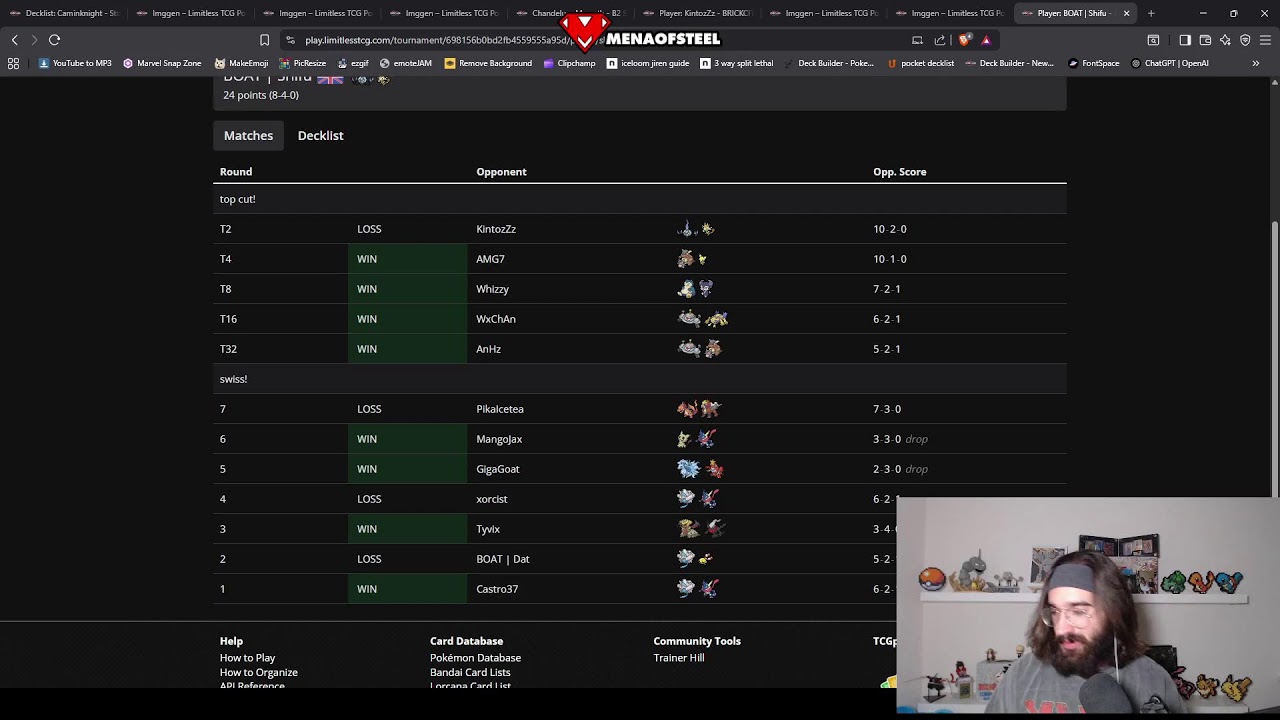Open opponent AMG7's profile

[x=490, y=259]
